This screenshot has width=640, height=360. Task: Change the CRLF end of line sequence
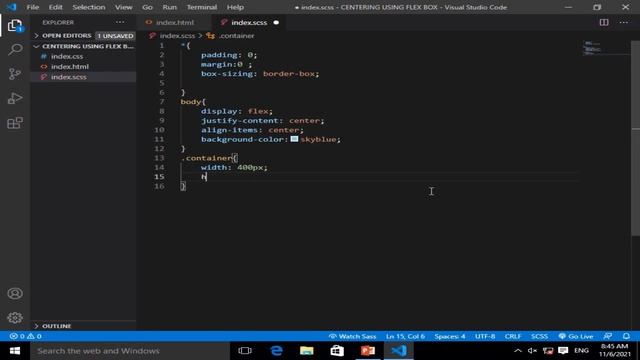pyautogui.click(x=513, y=336)
